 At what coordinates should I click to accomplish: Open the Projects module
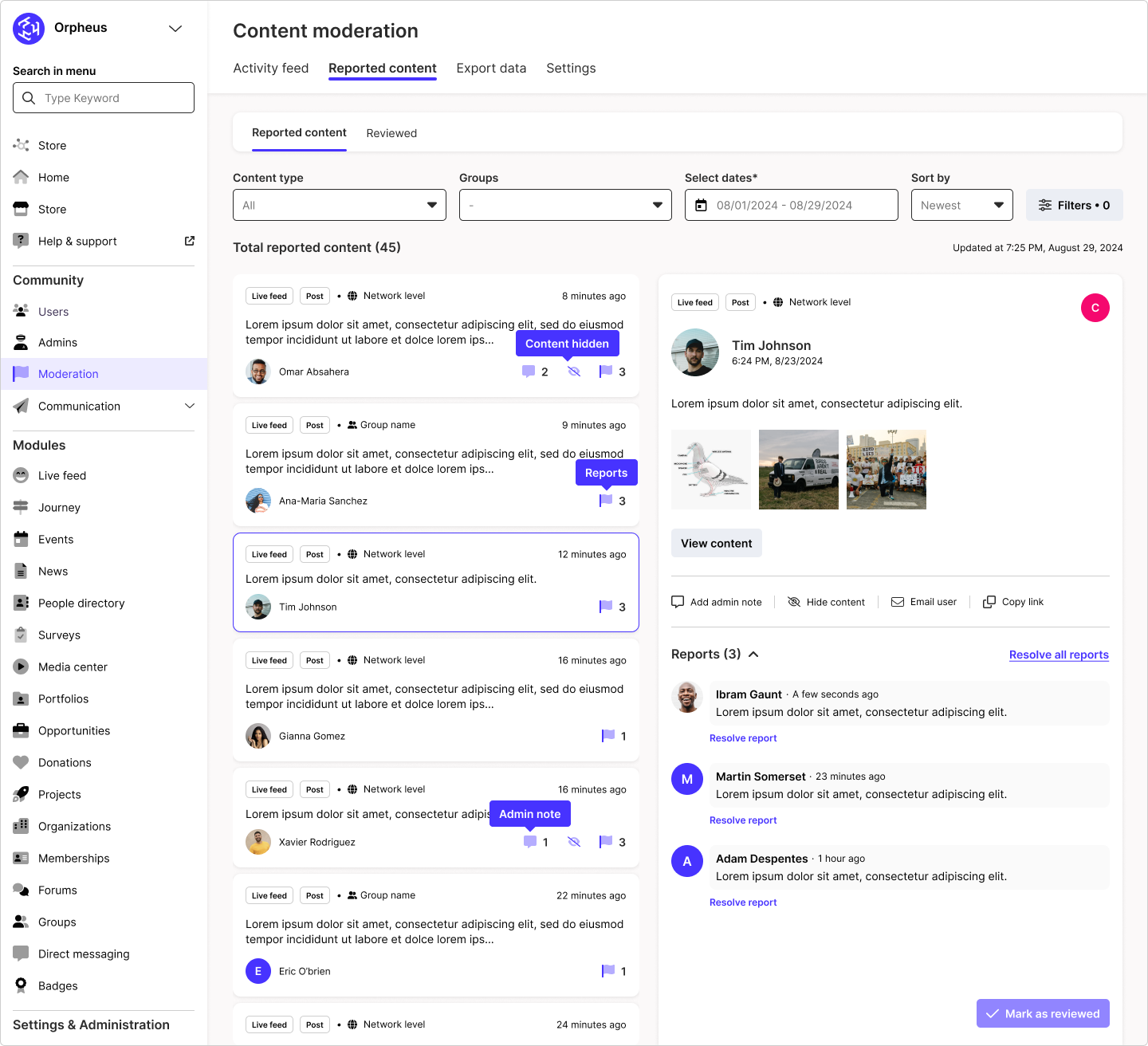coord(60,795)
